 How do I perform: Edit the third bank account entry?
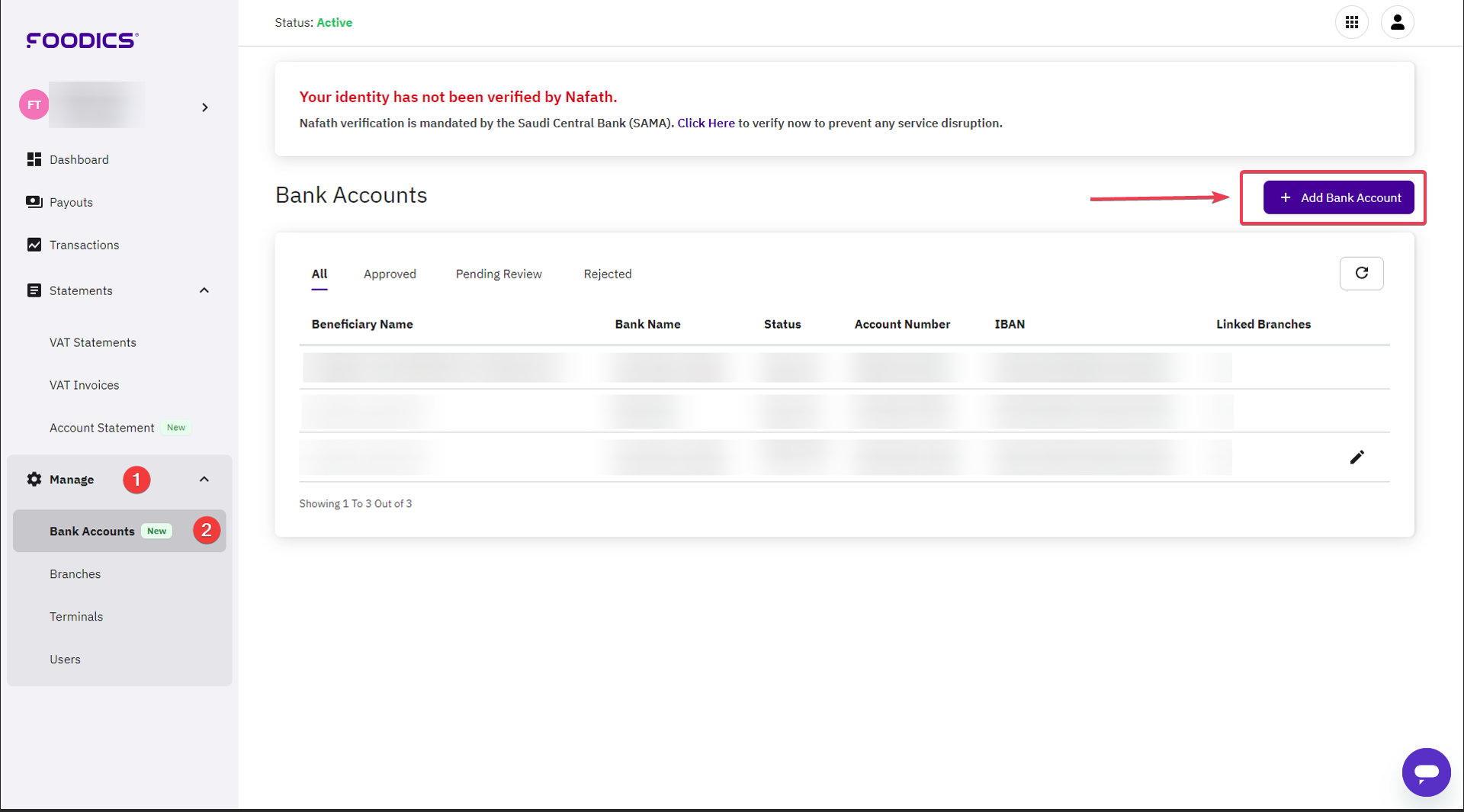point(1357,457)
